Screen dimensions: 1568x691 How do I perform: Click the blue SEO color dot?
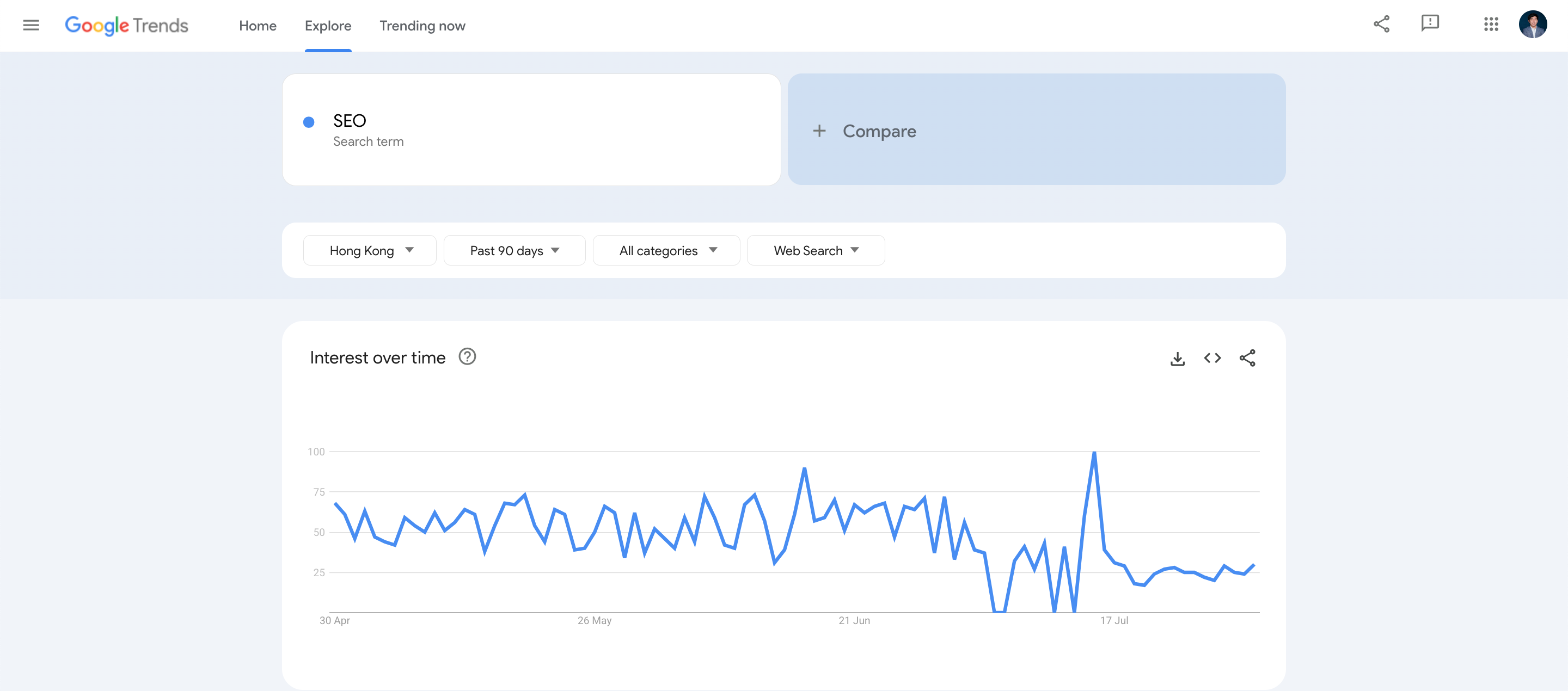[309, 122]
